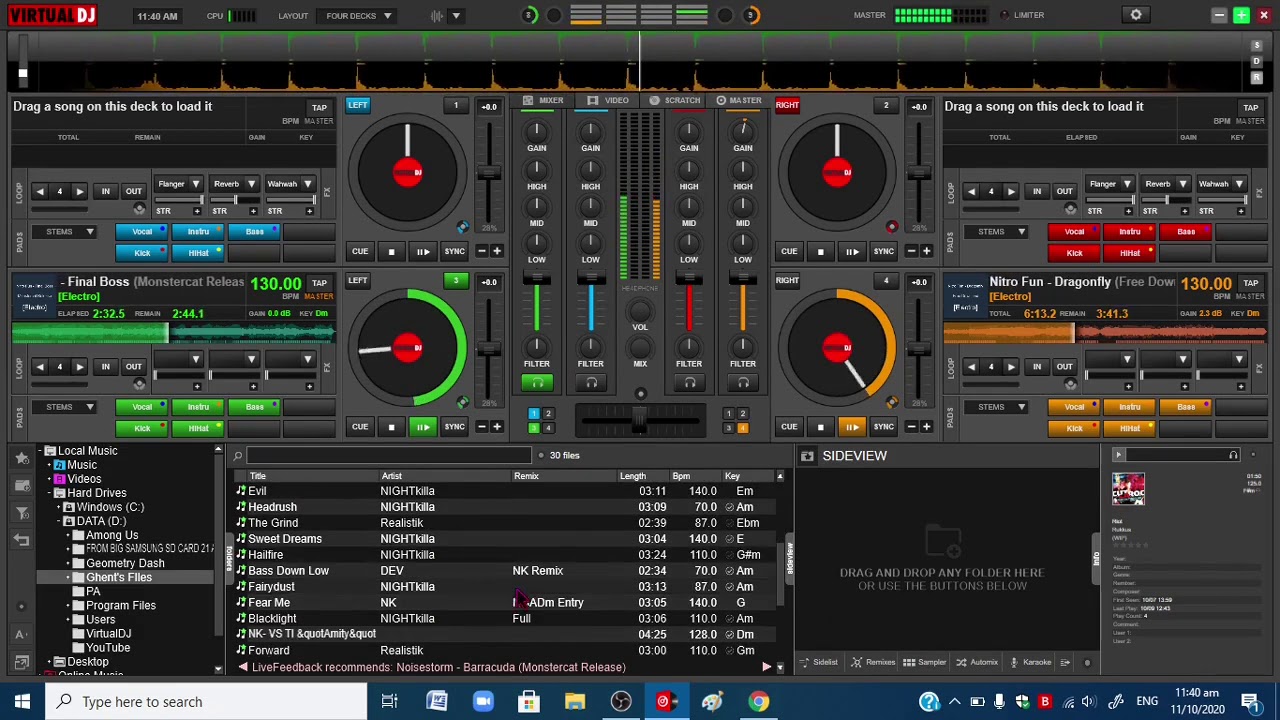Switch to the MIXER tab
The height and width of the screenshot is (720, 1280).
(543, 100)
